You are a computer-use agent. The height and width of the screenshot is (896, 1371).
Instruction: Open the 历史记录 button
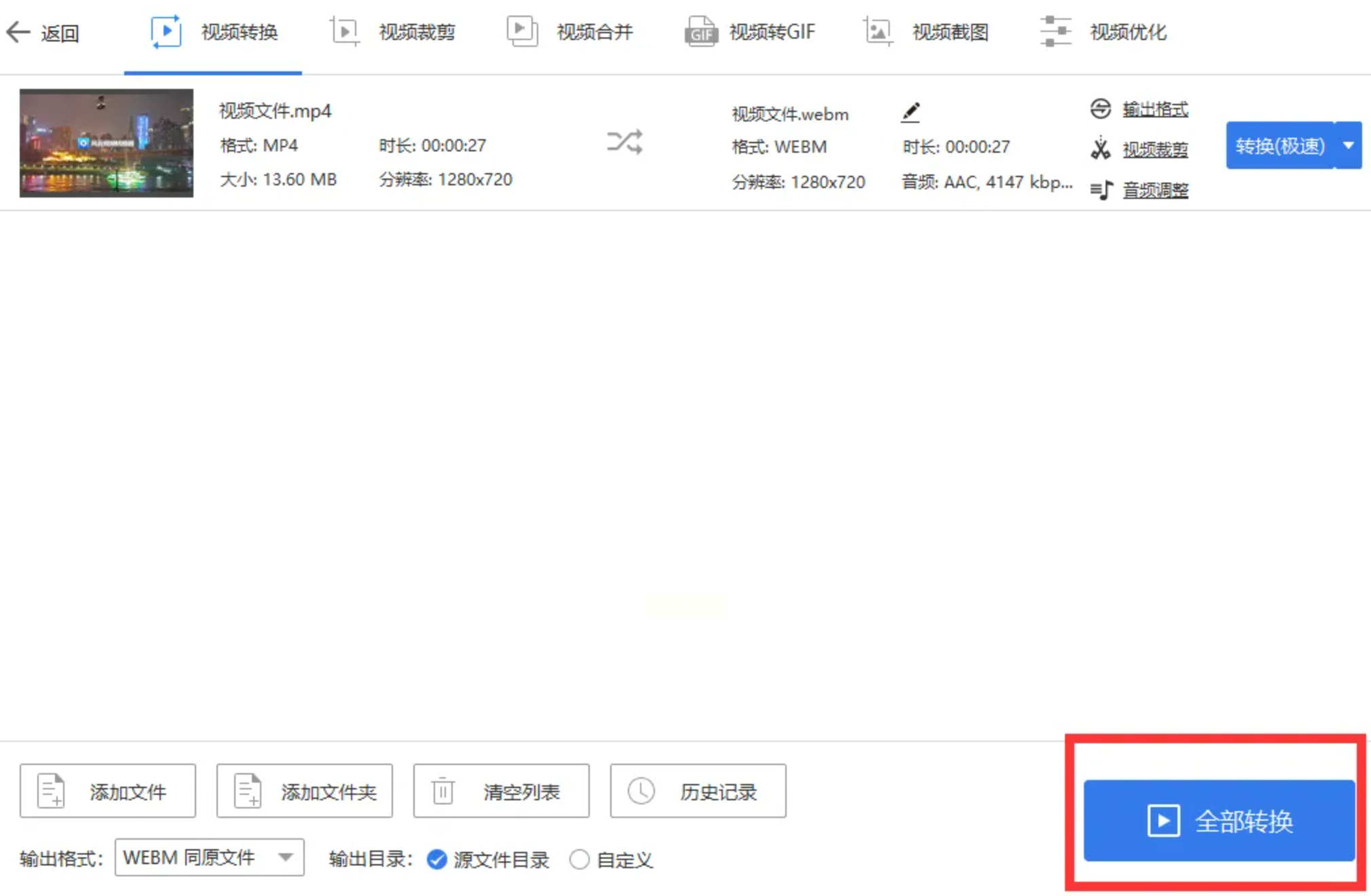(x=698, y=791)
